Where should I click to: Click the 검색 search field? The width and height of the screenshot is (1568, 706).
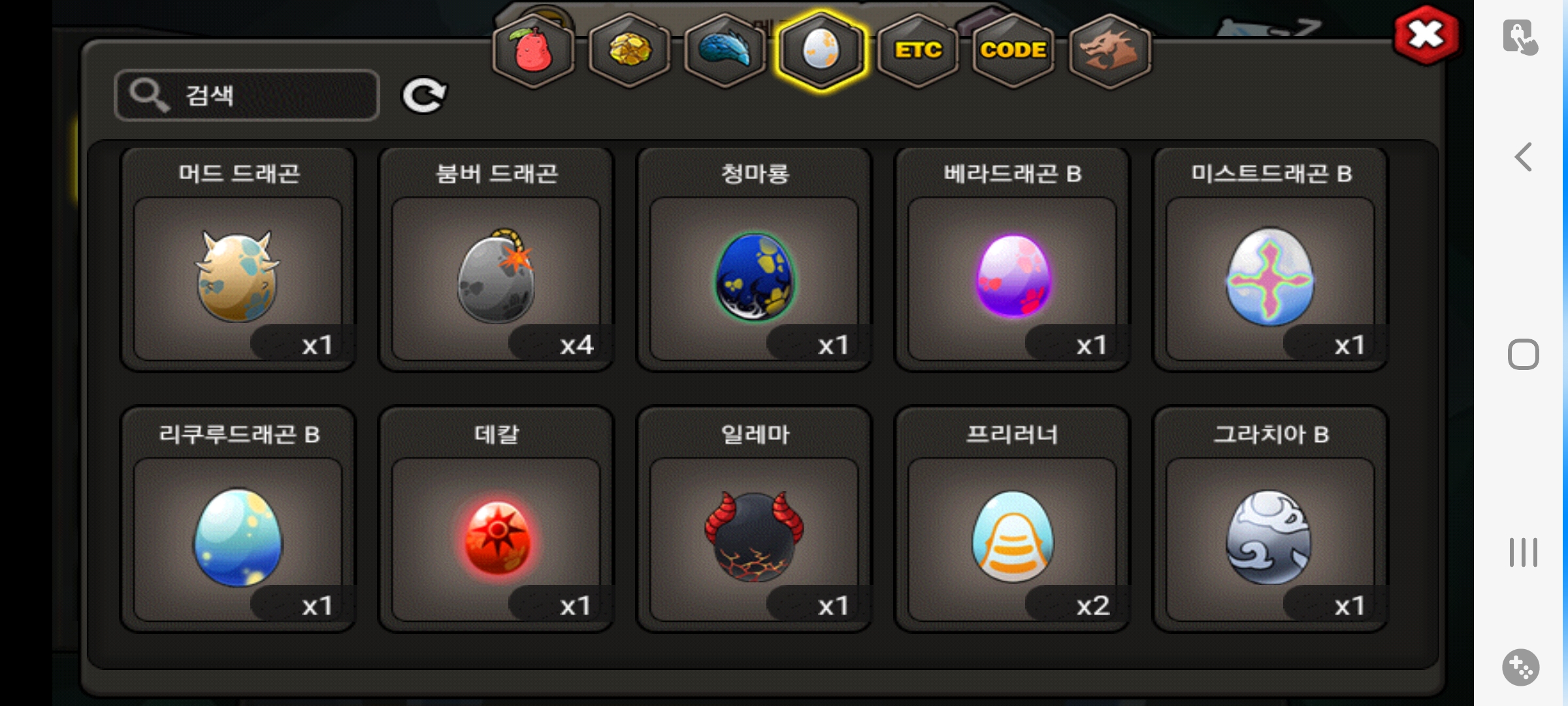click(x=247, y=95)
